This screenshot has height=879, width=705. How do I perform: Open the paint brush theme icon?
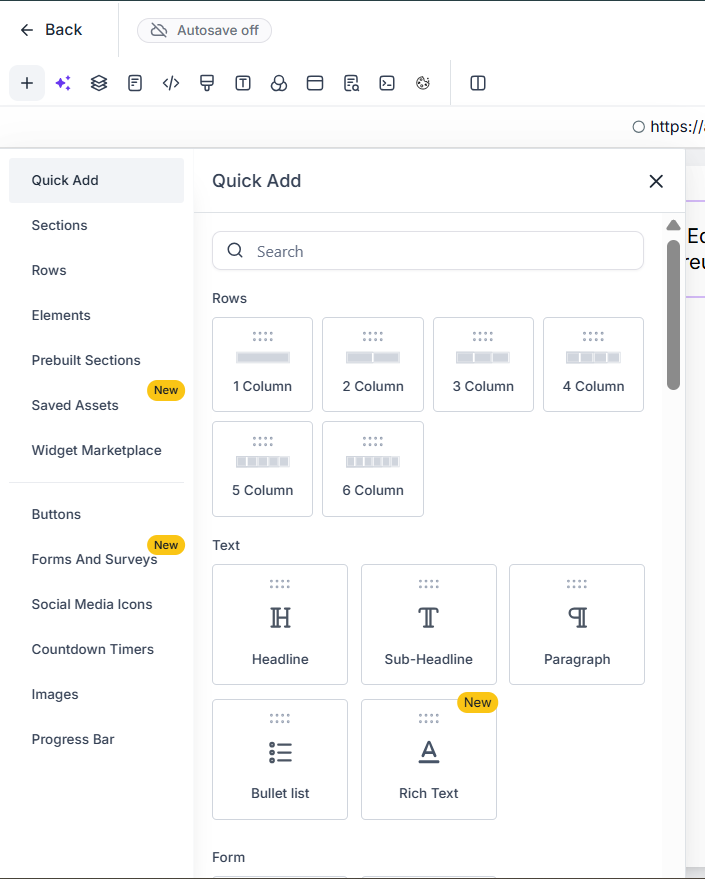207,83
